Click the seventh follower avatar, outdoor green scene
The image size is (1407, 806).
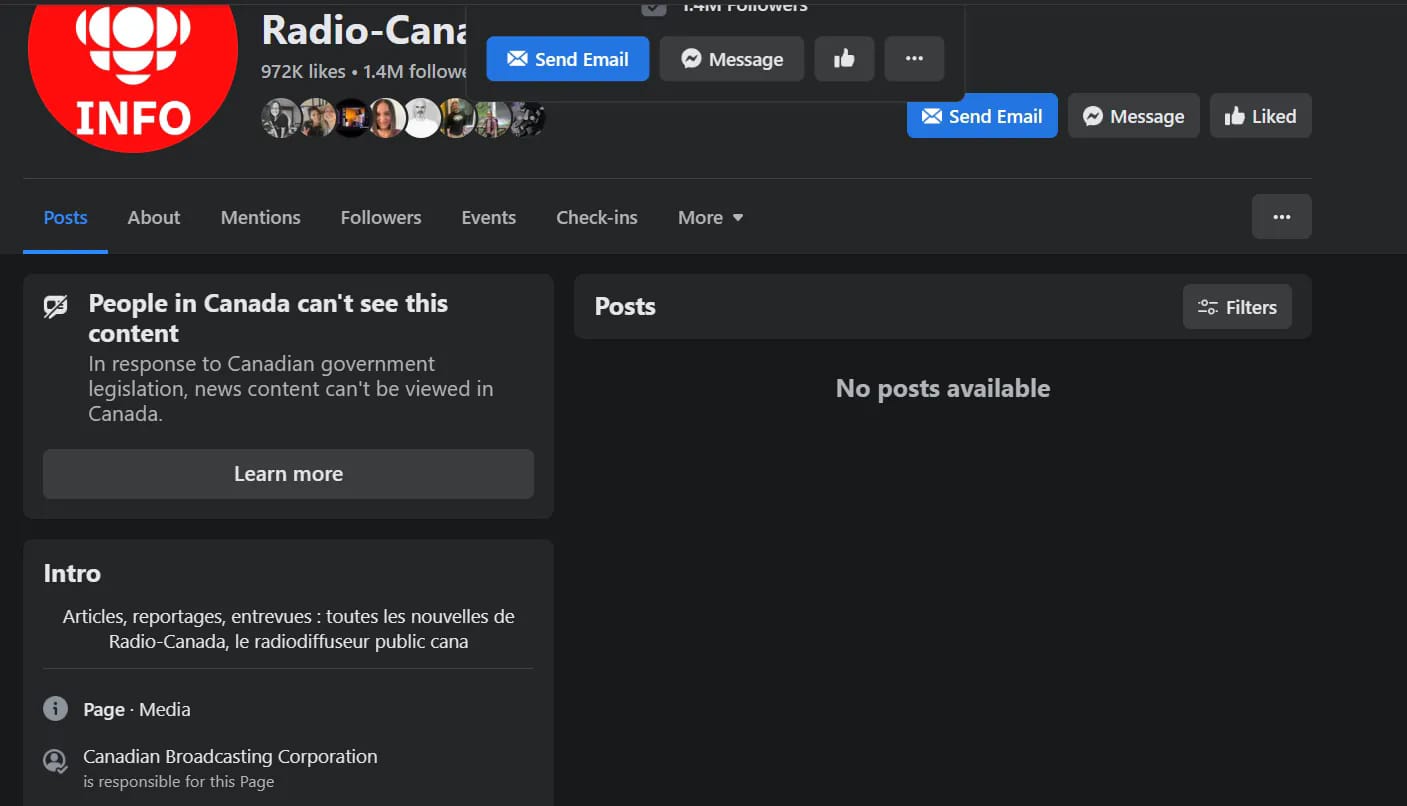click(x=491, y=118)
